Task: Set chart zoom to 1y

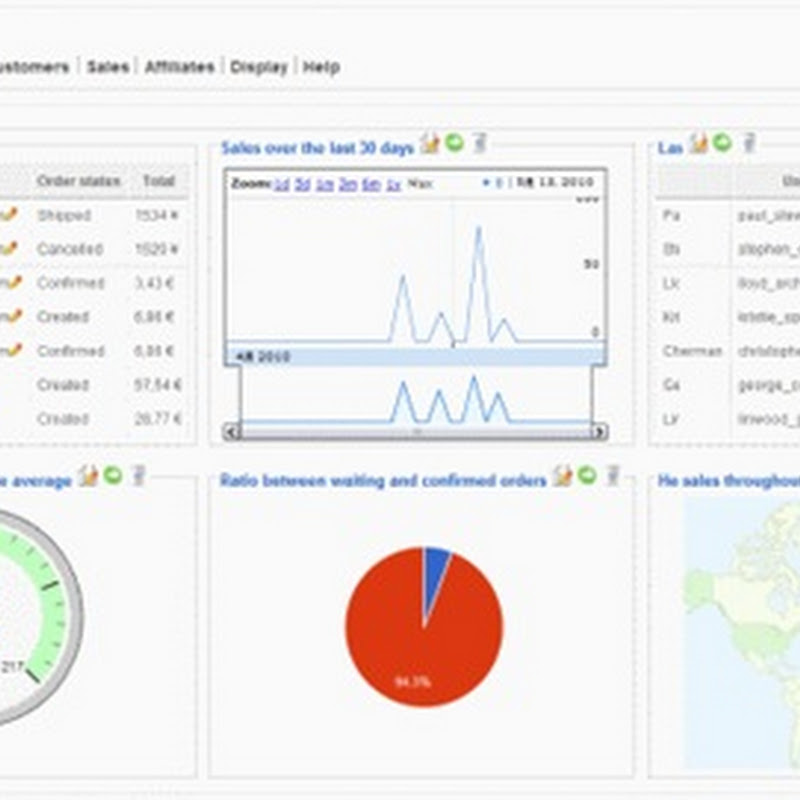Action: 393,184
